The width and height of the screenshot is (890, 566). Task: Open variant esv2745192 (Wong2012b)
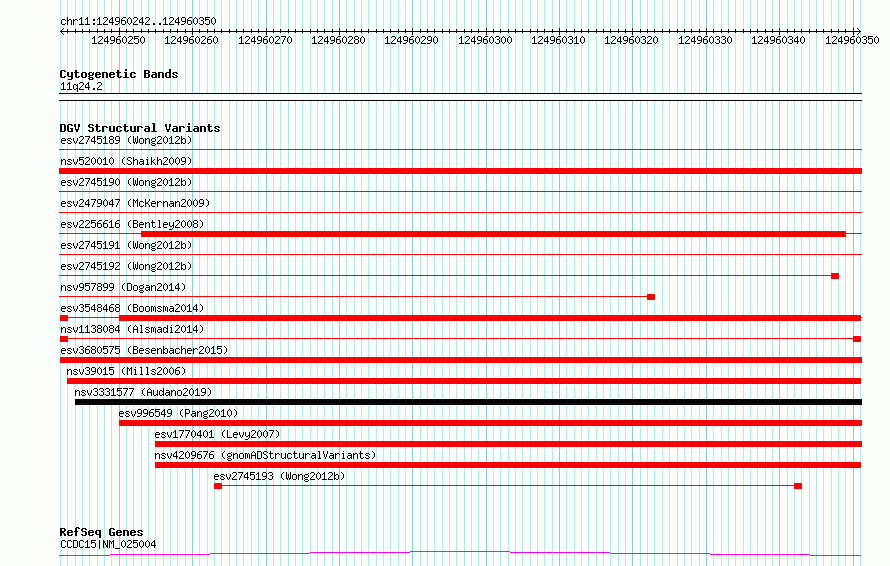click(126, 266)
